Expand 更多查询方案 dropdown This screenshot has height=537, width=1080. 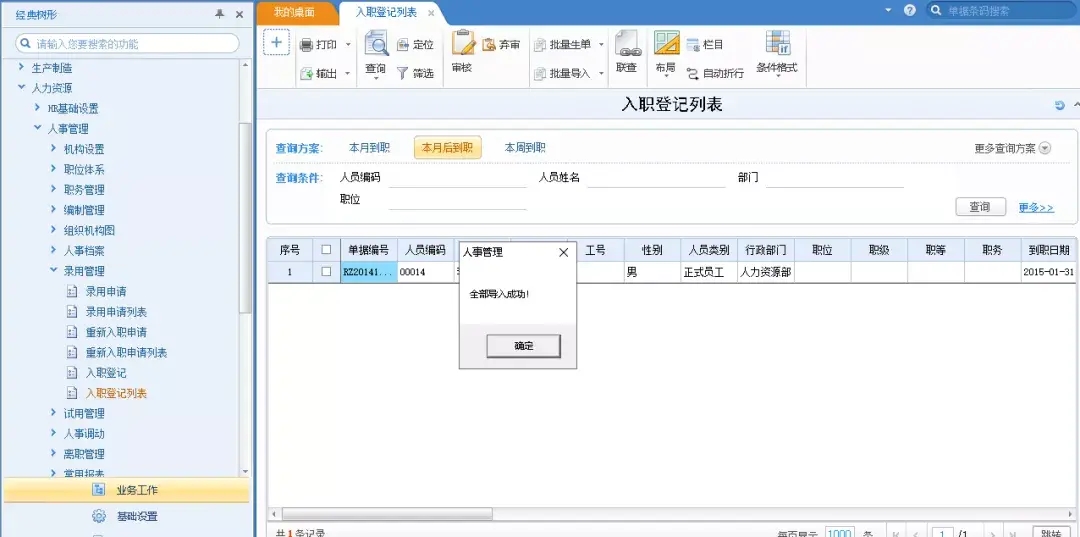(1045, 148)
